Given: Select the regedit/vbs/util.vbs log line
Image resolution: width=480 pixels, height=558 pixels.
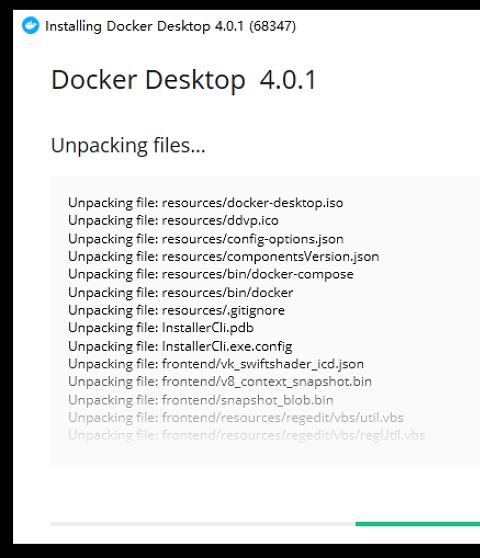Looking at the screenshot, I should [236, 418].
